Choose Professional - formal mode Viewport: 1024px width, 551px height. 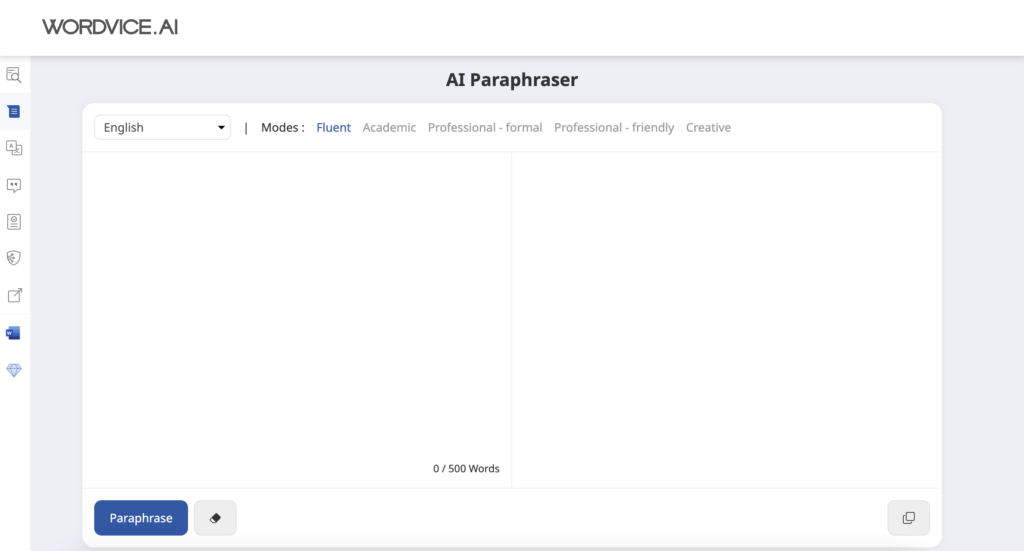tap(485, 127)
